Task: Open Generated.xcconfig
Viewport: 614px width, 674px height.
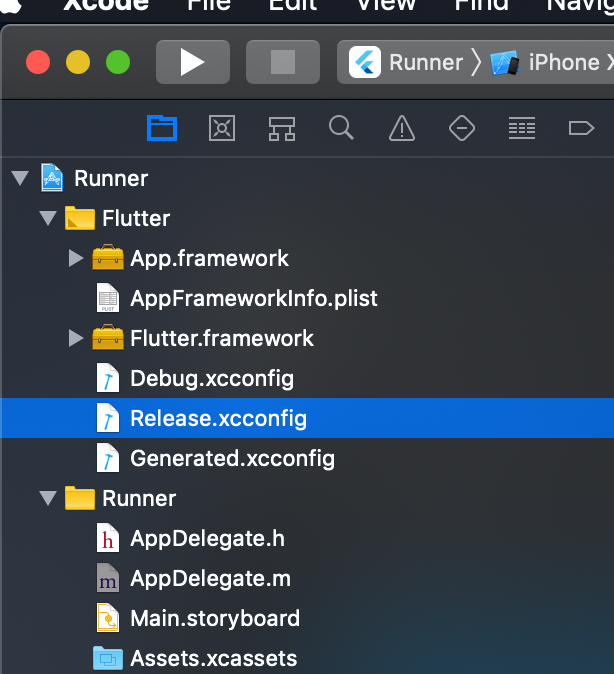Action: (232, 459)
